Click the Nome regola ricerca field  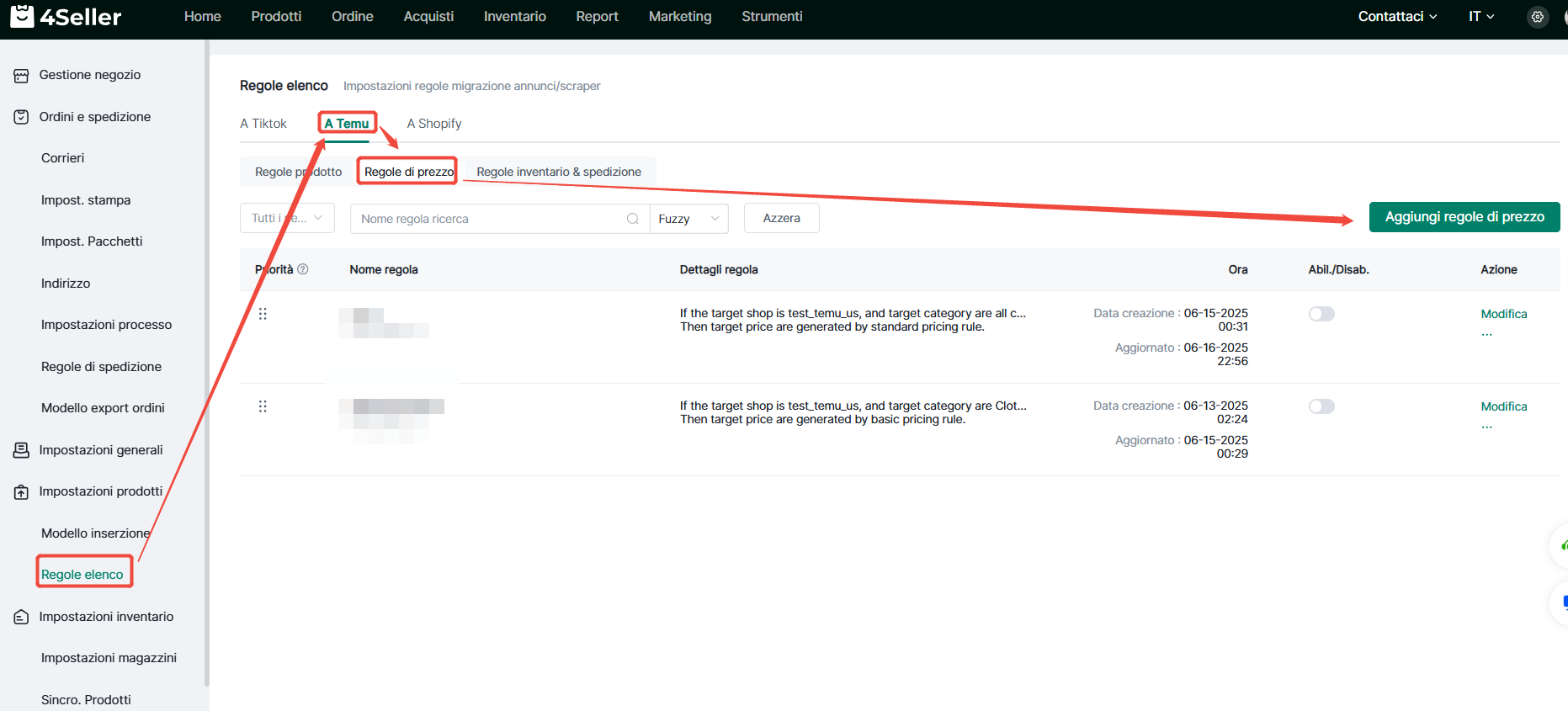click(500, 219)
